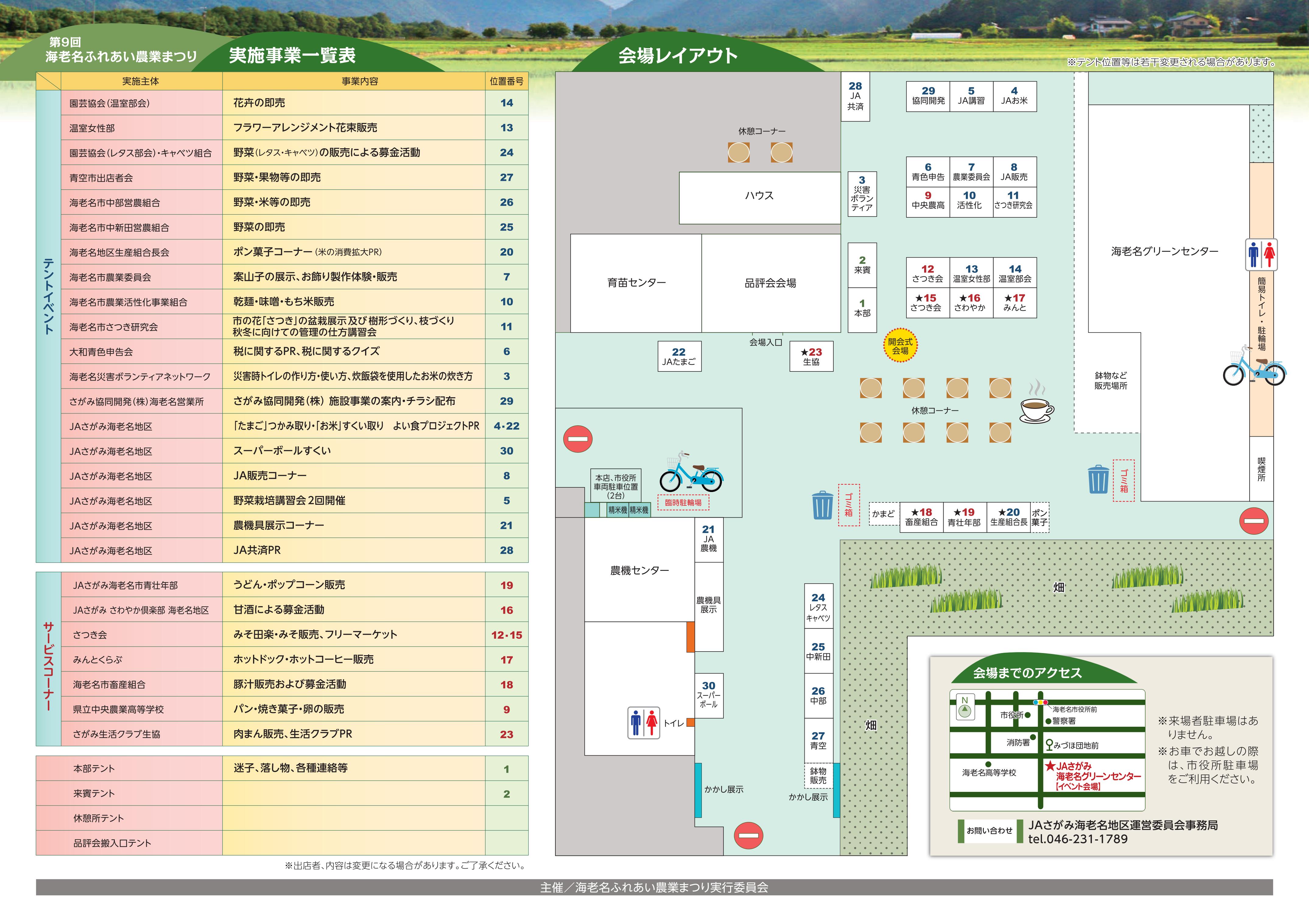The height and width of the screenshot is (924, 1309).
Task: Click booth 28 JA共済 on the layout
Action: 855,96
